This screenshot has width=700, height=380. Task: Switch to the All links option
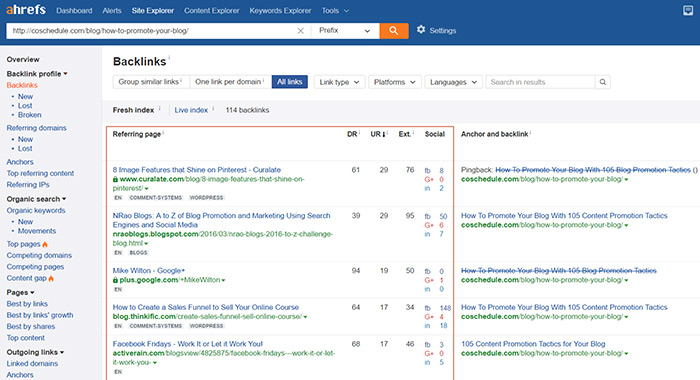point(289,82)
